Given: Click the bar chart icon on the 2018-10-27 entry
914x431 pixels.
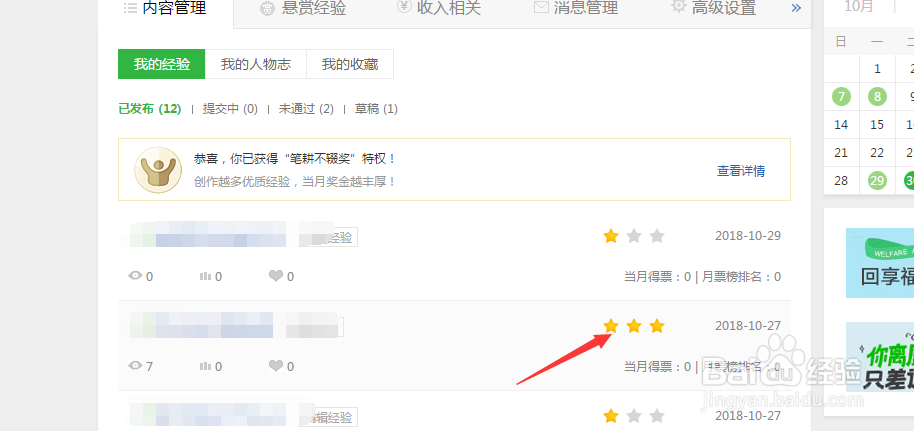Looking at the screenshot, I should click(x=205, y=366).
